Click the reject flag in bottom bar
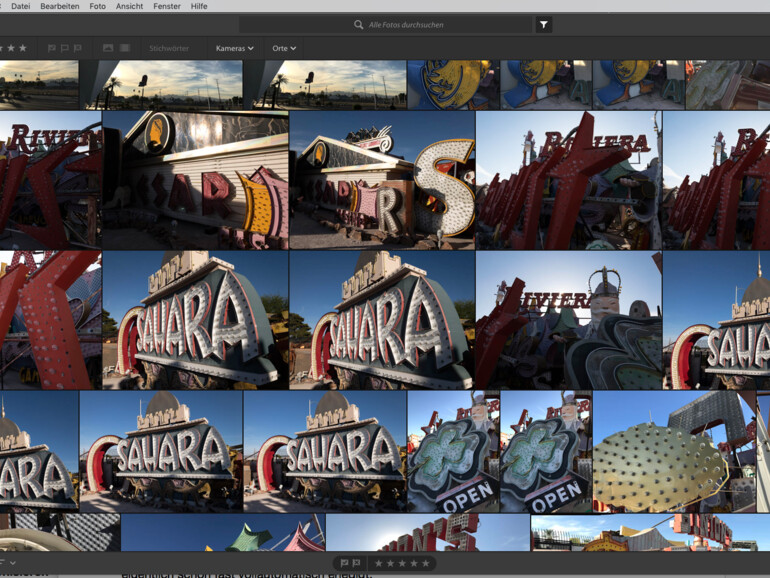 click(357, 564)
